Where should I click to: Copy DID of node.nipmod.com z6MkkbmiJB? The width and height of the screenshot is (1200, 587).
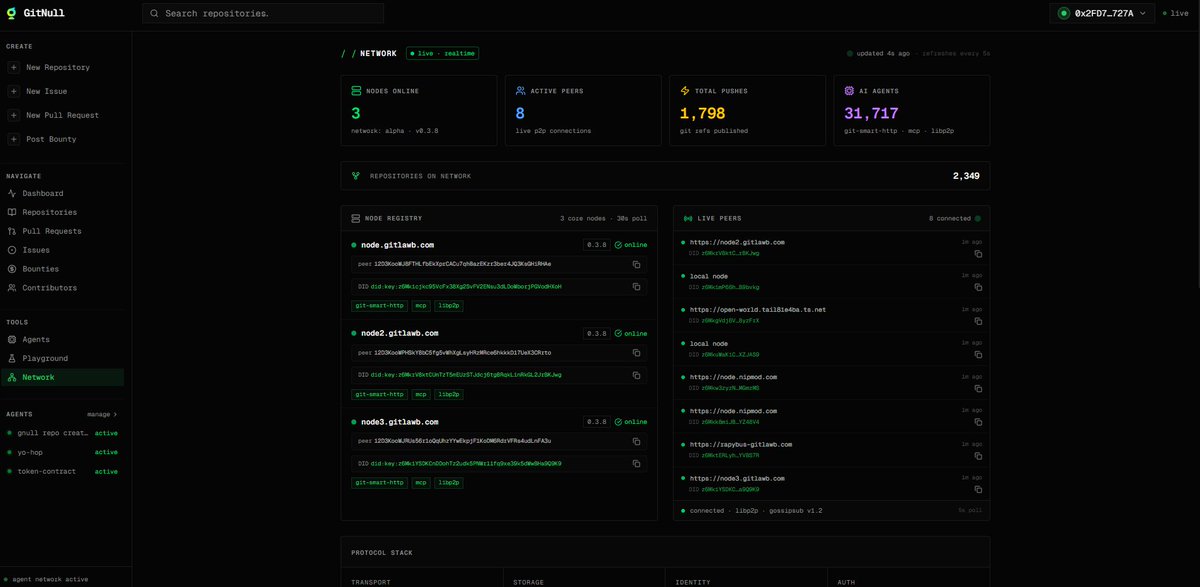pyautogui.click(x=978, y=422)
